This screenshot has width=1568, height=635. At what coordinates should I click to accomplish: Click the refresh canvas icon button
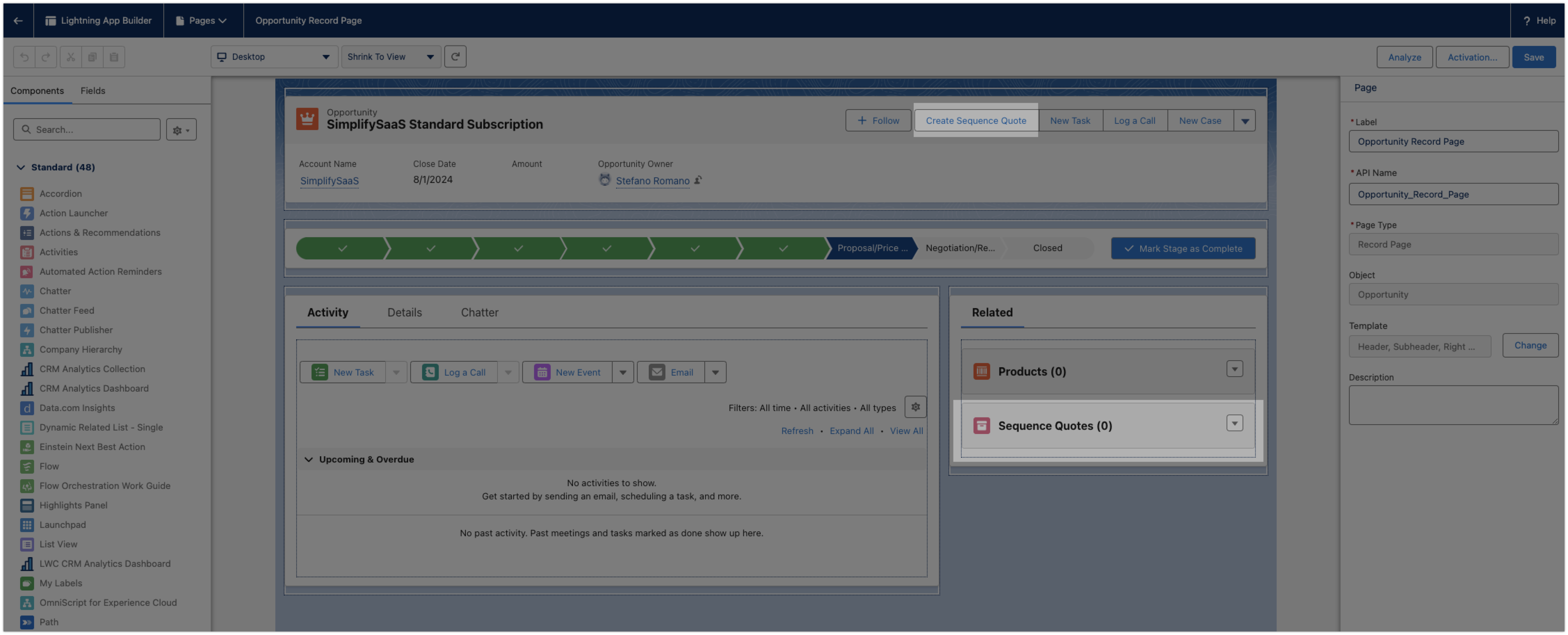pyautogui.click(x=455, y=57)
